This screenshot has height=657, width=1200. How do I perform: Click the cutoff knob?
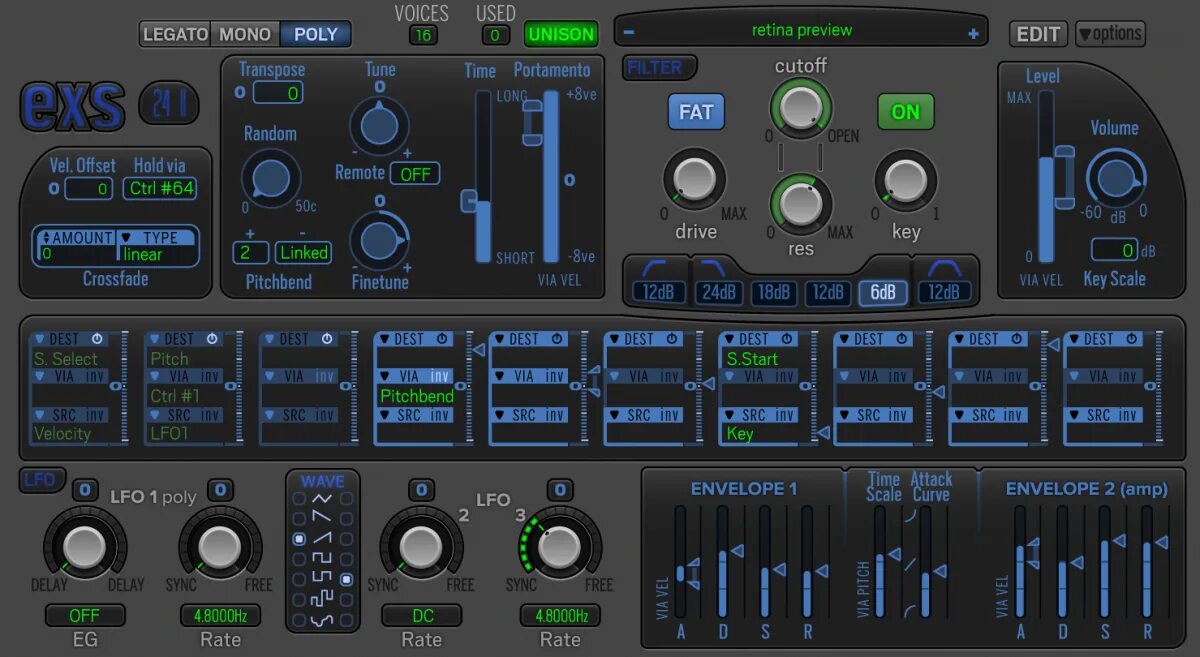tap(800, 107)
